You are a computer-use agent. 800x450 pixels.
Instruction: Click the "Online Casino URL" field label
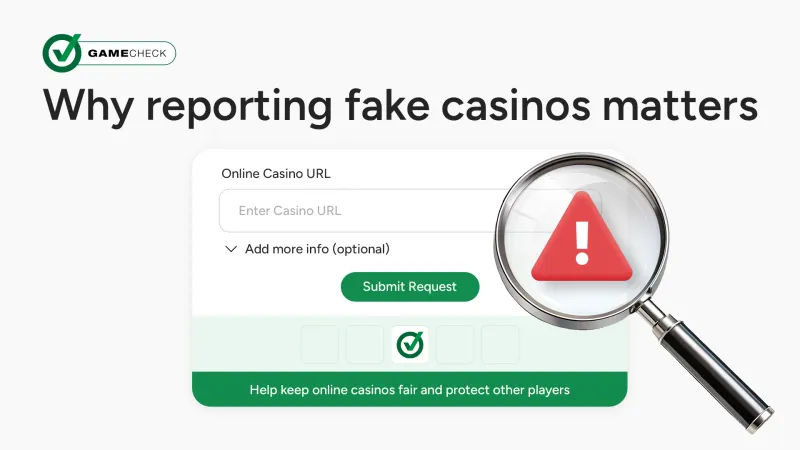pyautogui.click(x=275, y=173)
